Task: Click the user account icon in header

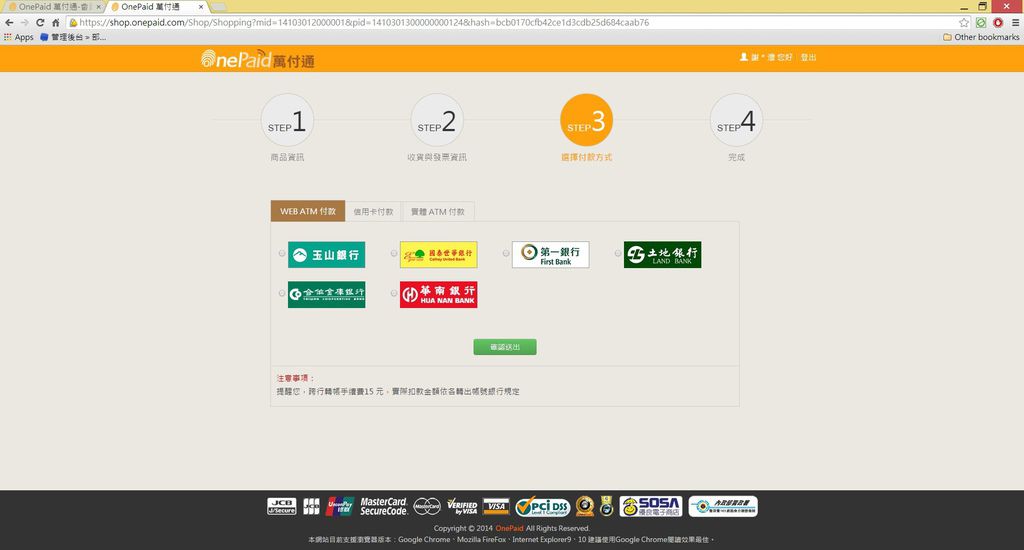Action: 743,57
